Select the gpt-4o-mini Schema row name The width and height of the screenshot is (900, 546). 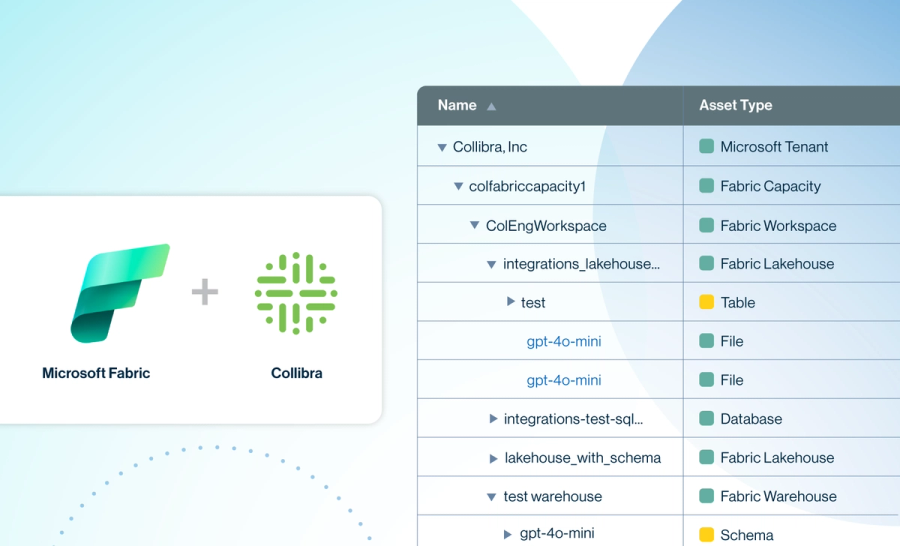[557, 533]
